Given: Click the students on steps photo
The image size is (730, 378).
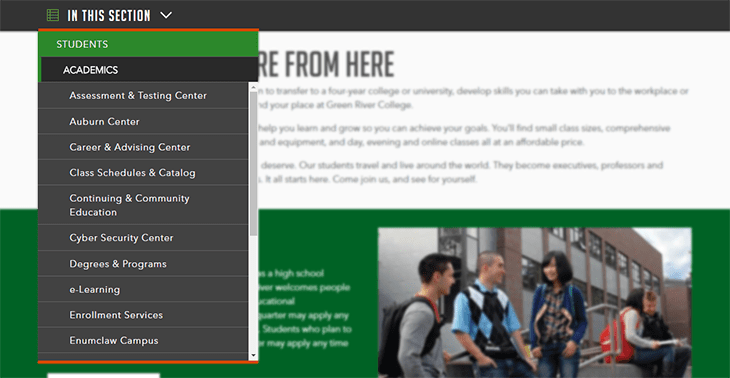Looking at the screenshot, I should tap(534, 303).
